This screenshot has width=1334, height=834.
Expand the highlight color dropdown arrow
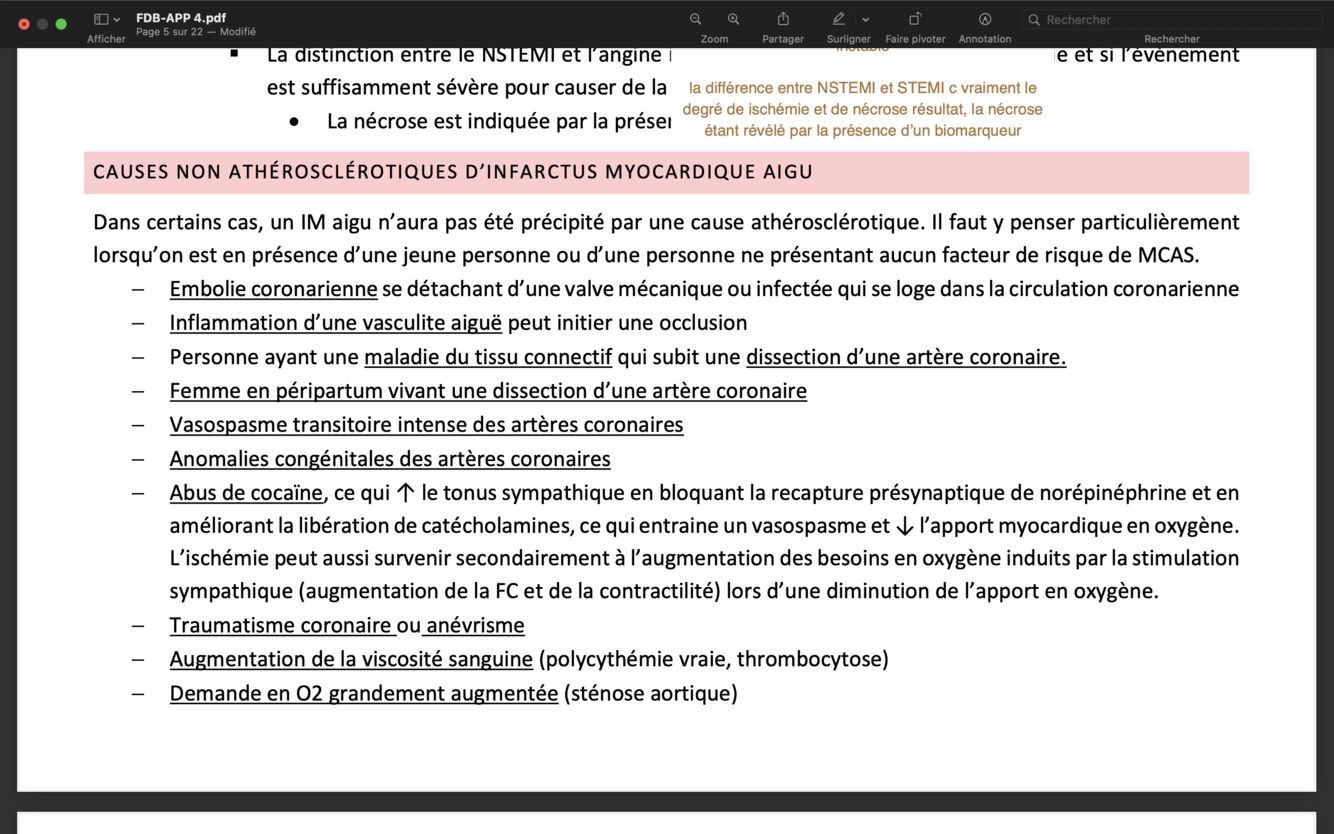[x=865, y=19]
